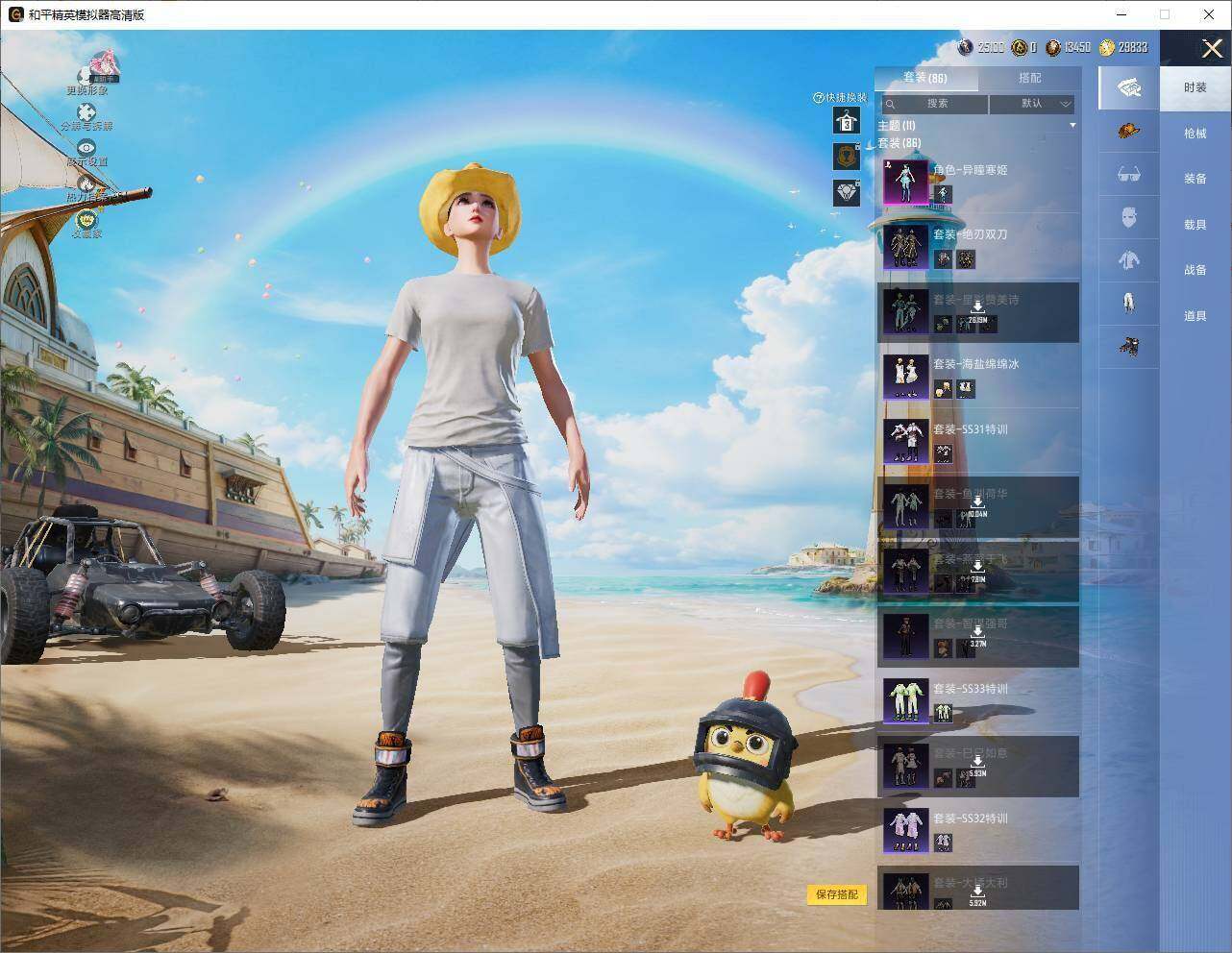Open the 收藏家 collector badge icon
The height and width of the screenshot is (953, 1232).
point(86,220)
